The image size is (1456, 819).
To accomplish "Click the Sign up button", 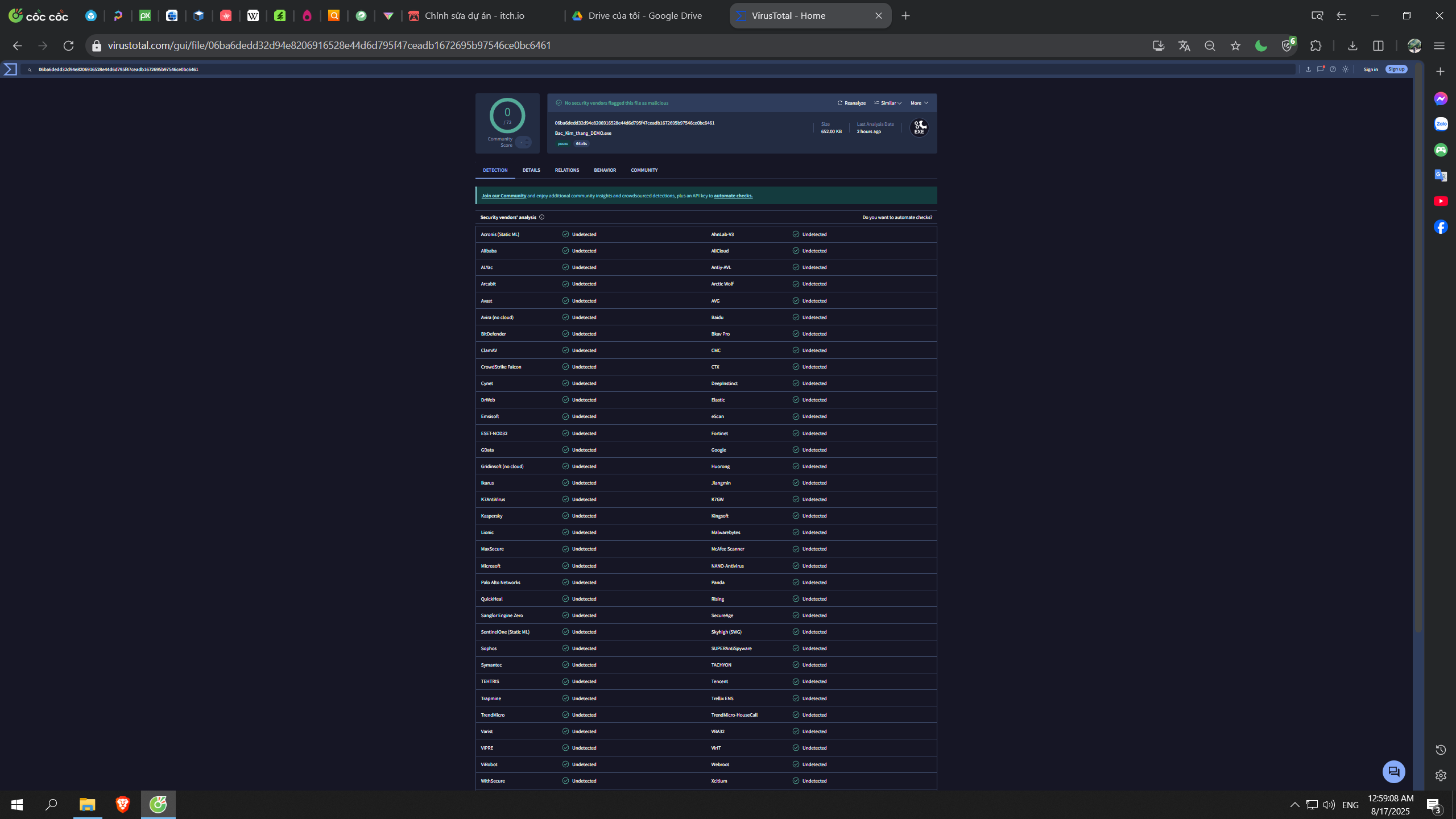I will coord(1396,69).
